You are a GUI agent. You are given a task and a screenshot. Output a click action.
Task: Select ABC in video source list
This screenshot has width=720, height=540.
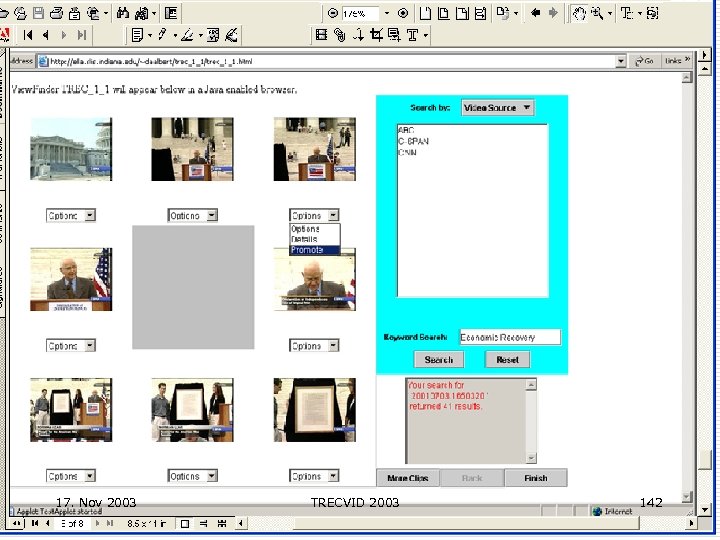click(406, 130)
